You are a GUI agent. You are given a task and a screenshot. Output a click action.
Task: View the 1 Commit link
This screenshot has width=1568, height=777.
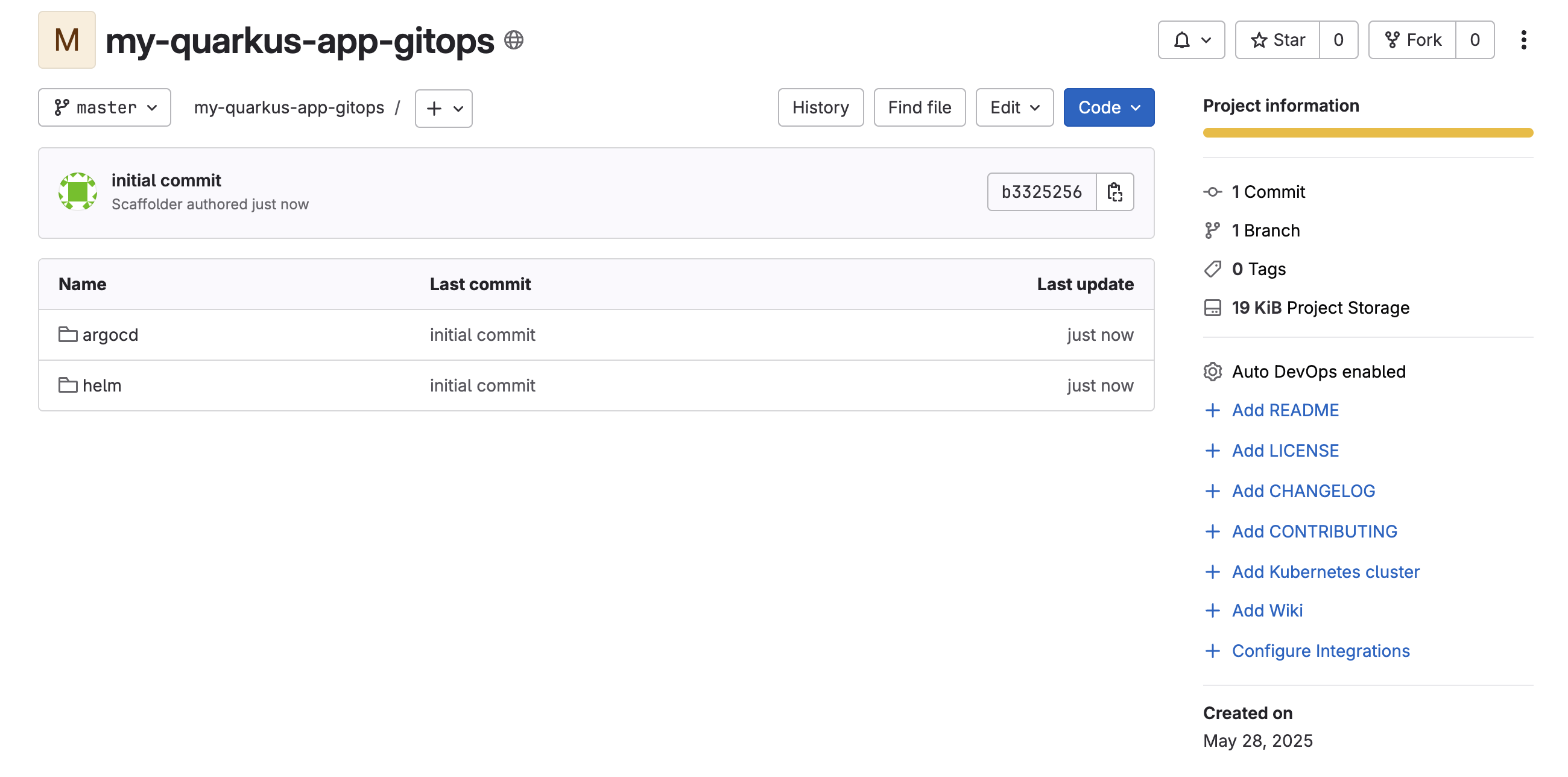tap(1268, 192)
